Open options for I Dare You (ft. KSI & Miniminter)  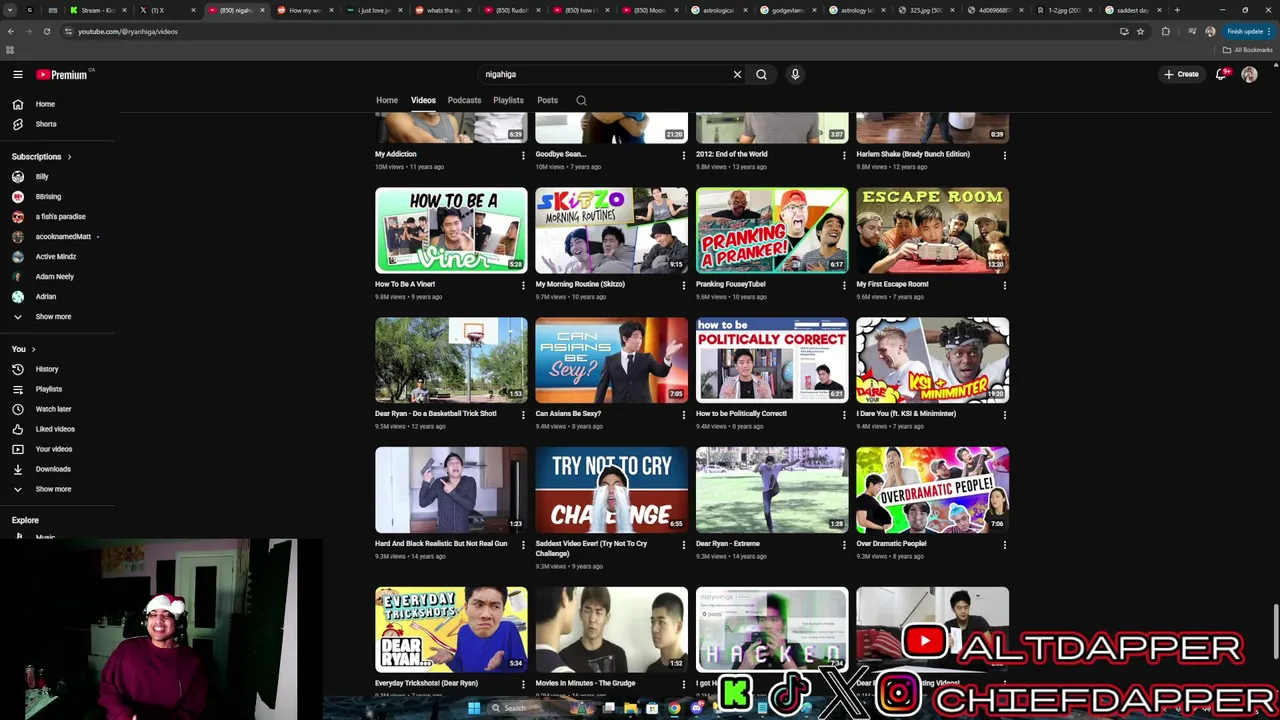1005,415
